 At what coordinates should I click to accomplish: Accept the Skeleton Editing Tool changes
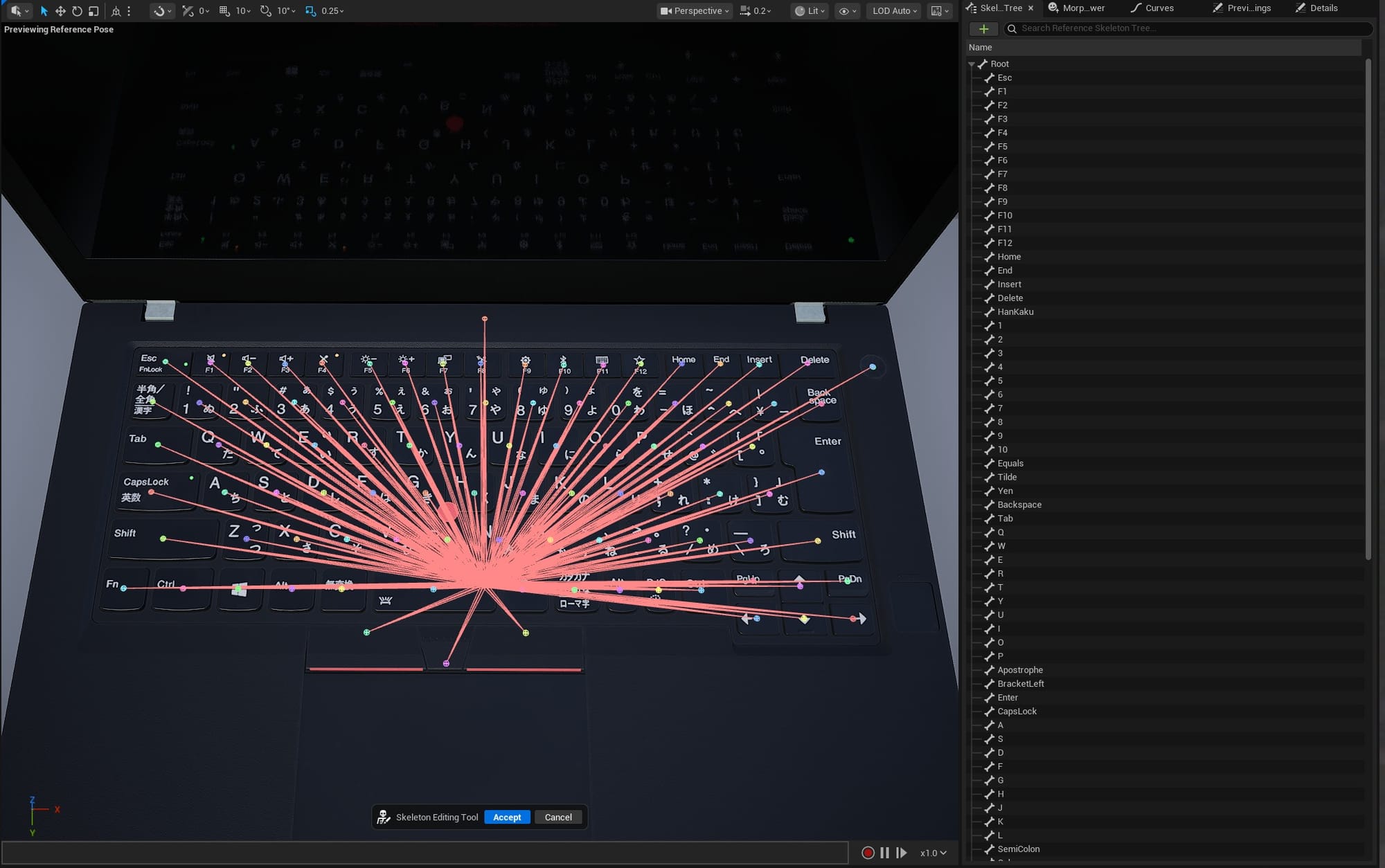pyautogui.click(x=507, y=817)
